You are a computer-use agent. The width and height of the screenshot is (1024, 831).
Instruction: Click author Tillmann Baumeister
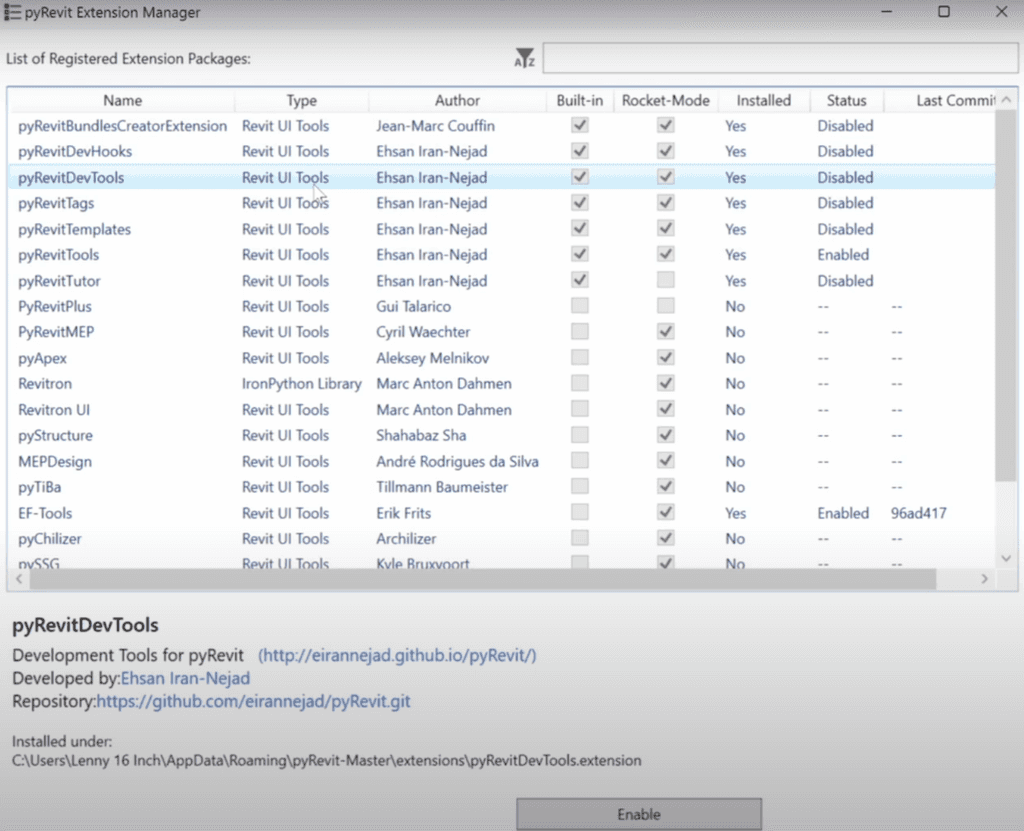[x=442, y=487]
